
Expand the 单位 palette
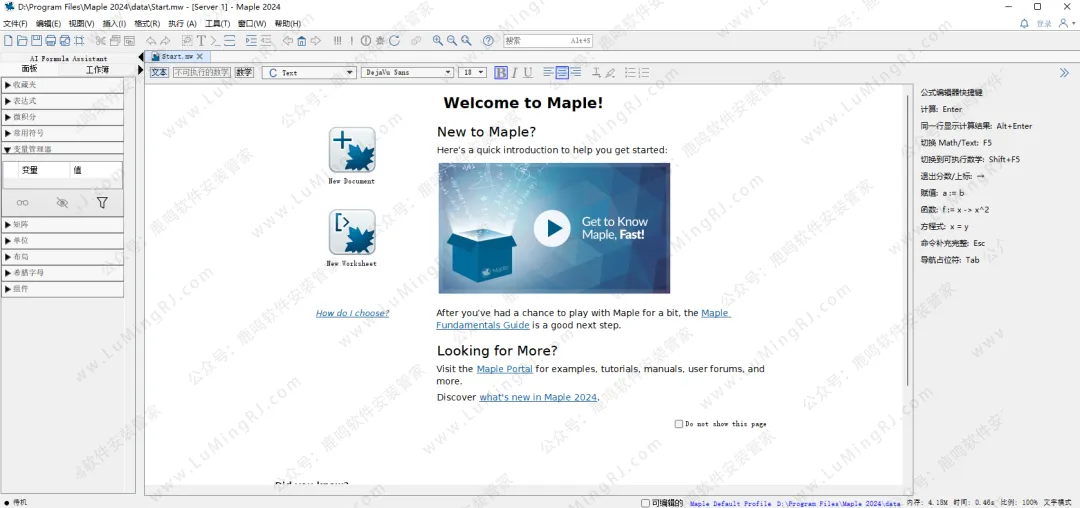point(63,241)
